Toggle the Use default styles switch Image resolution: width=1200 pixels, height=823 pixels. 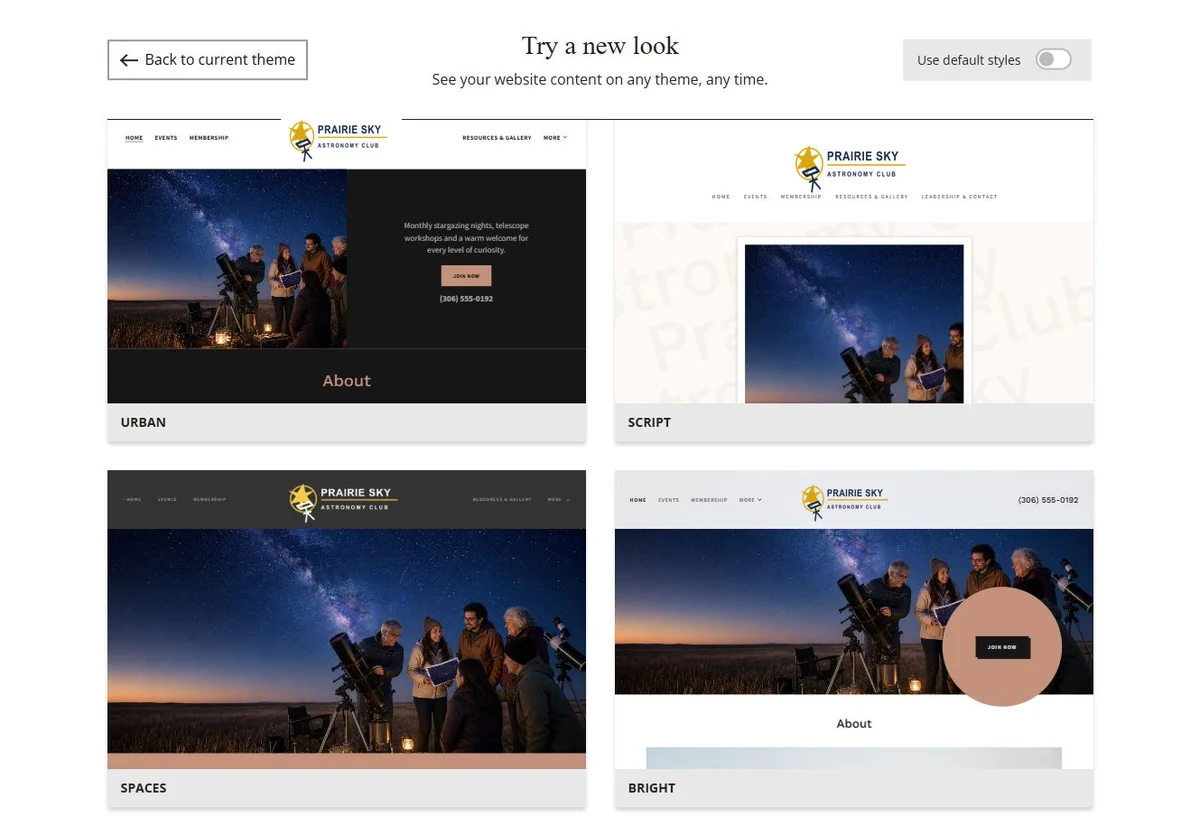pyautogui.click(x=1053, y=60)
